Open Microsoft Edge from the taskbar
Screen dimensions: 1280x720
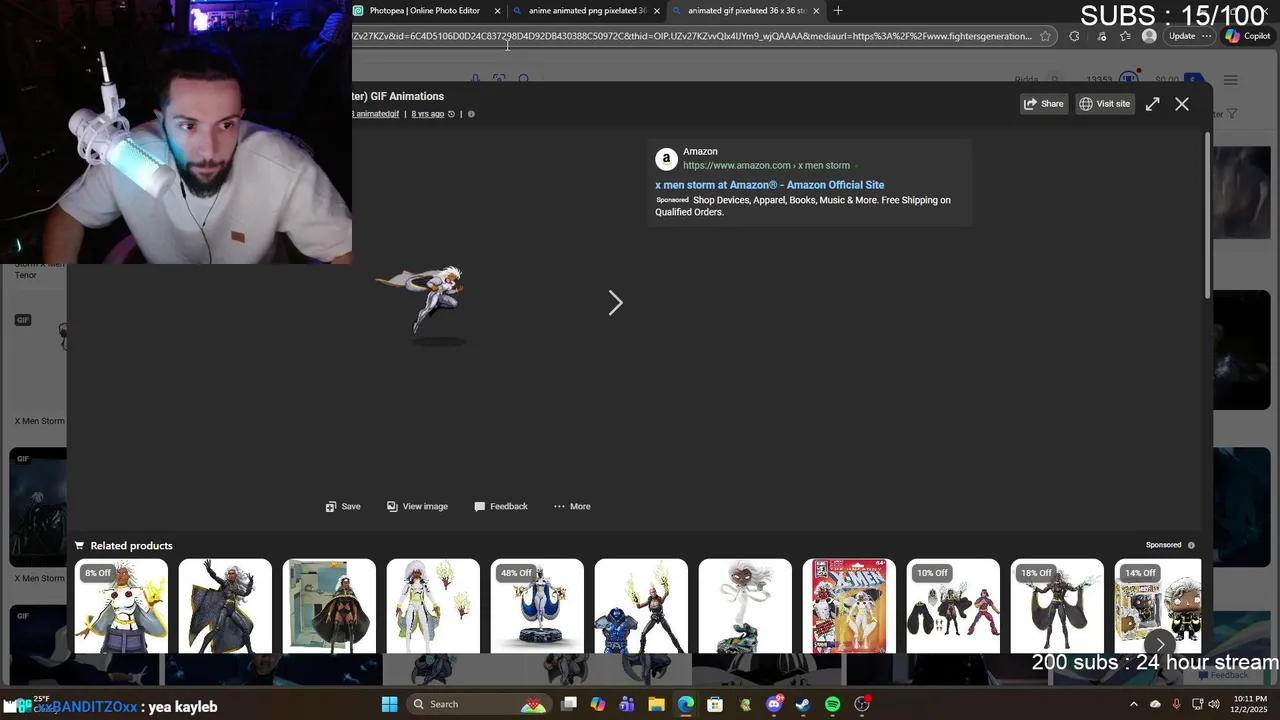[x=686, y=704]
